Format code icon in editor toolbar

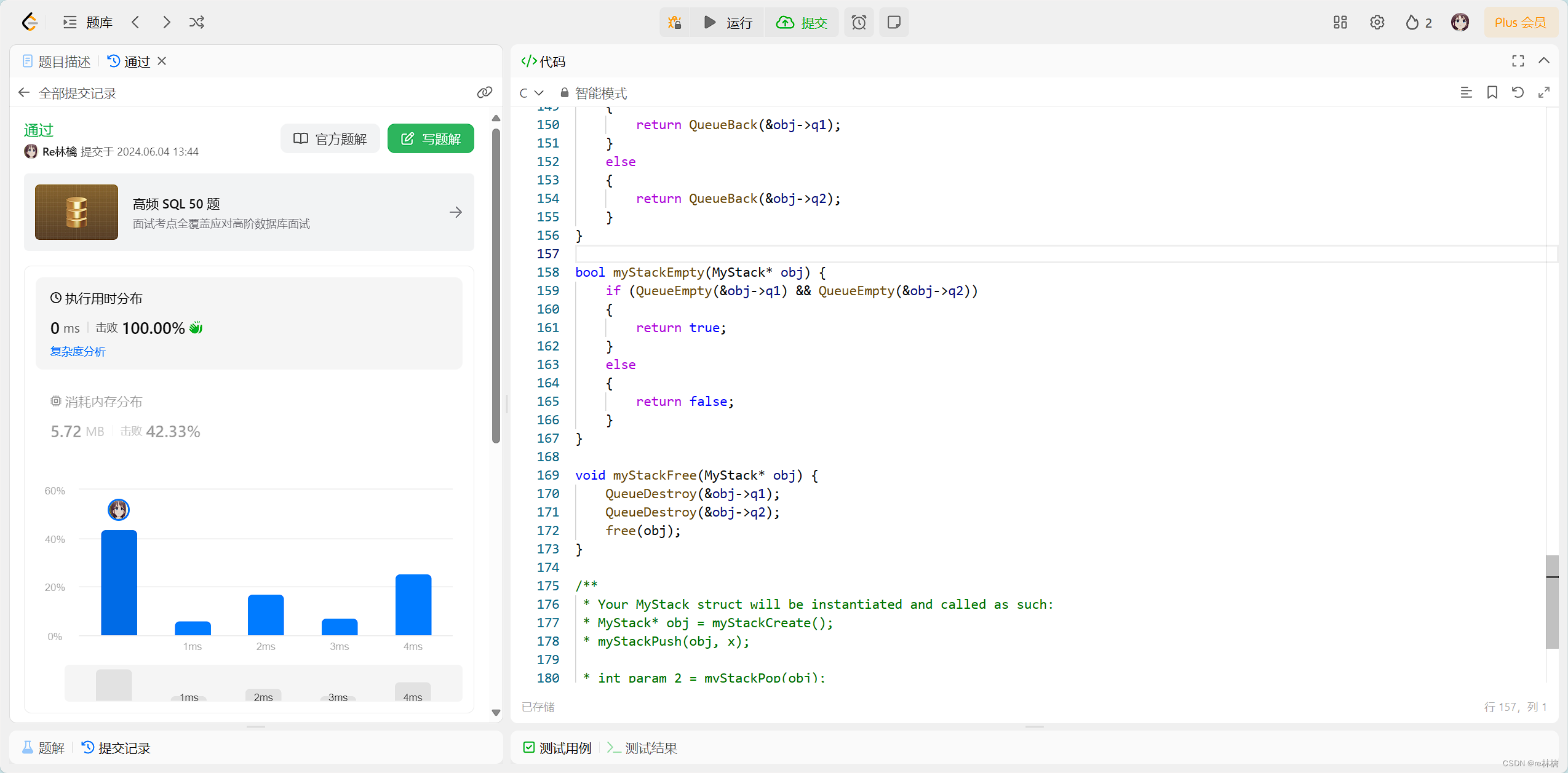(x=1467, y=92)
